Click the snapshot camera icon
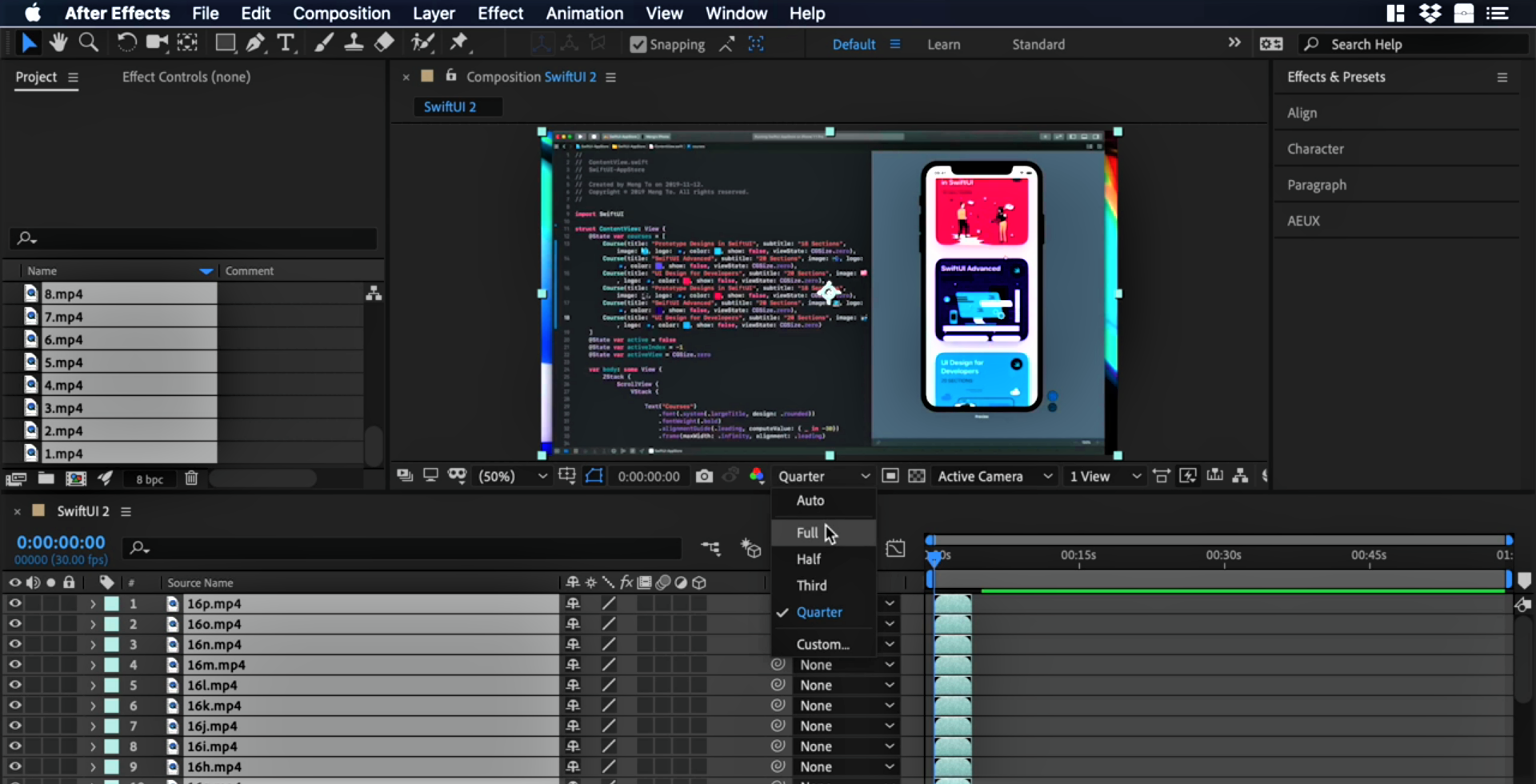Screen dimensions: 1536x784 [704, 476]
